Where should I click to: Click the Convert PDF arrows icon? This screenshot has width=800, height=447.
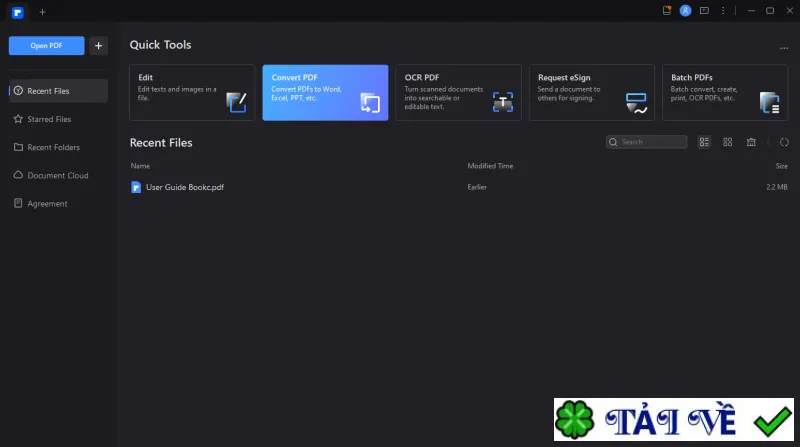click(370, 103)
